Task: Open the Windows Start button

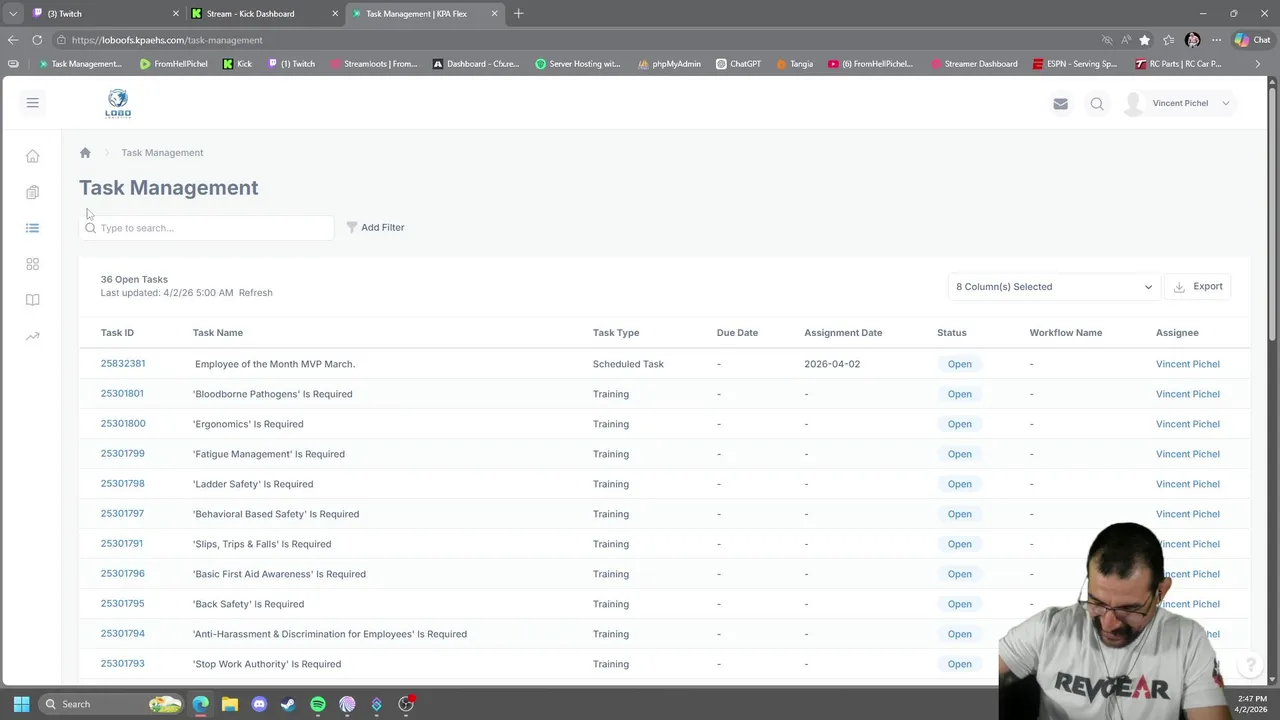Action: [21, 704]
